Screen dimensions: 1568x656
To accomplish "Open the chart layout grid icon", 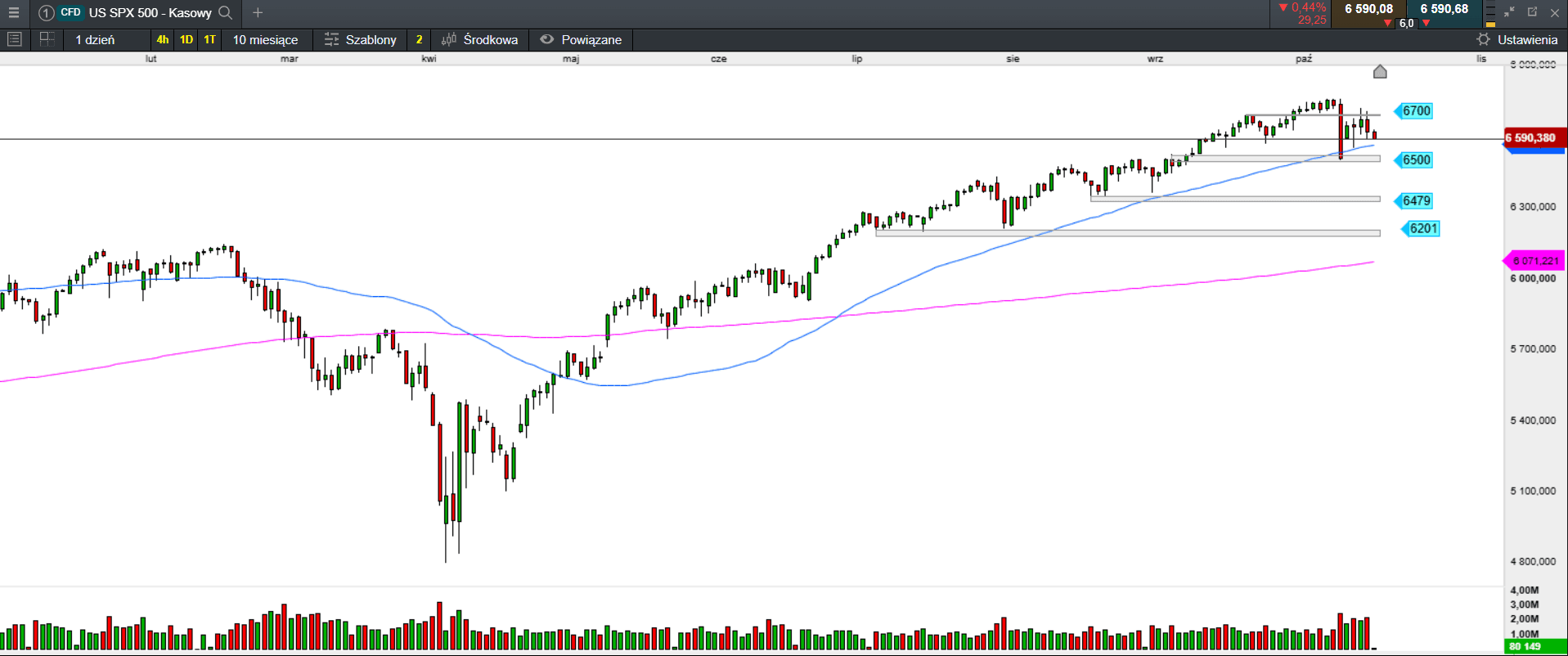I will [47, 39].
